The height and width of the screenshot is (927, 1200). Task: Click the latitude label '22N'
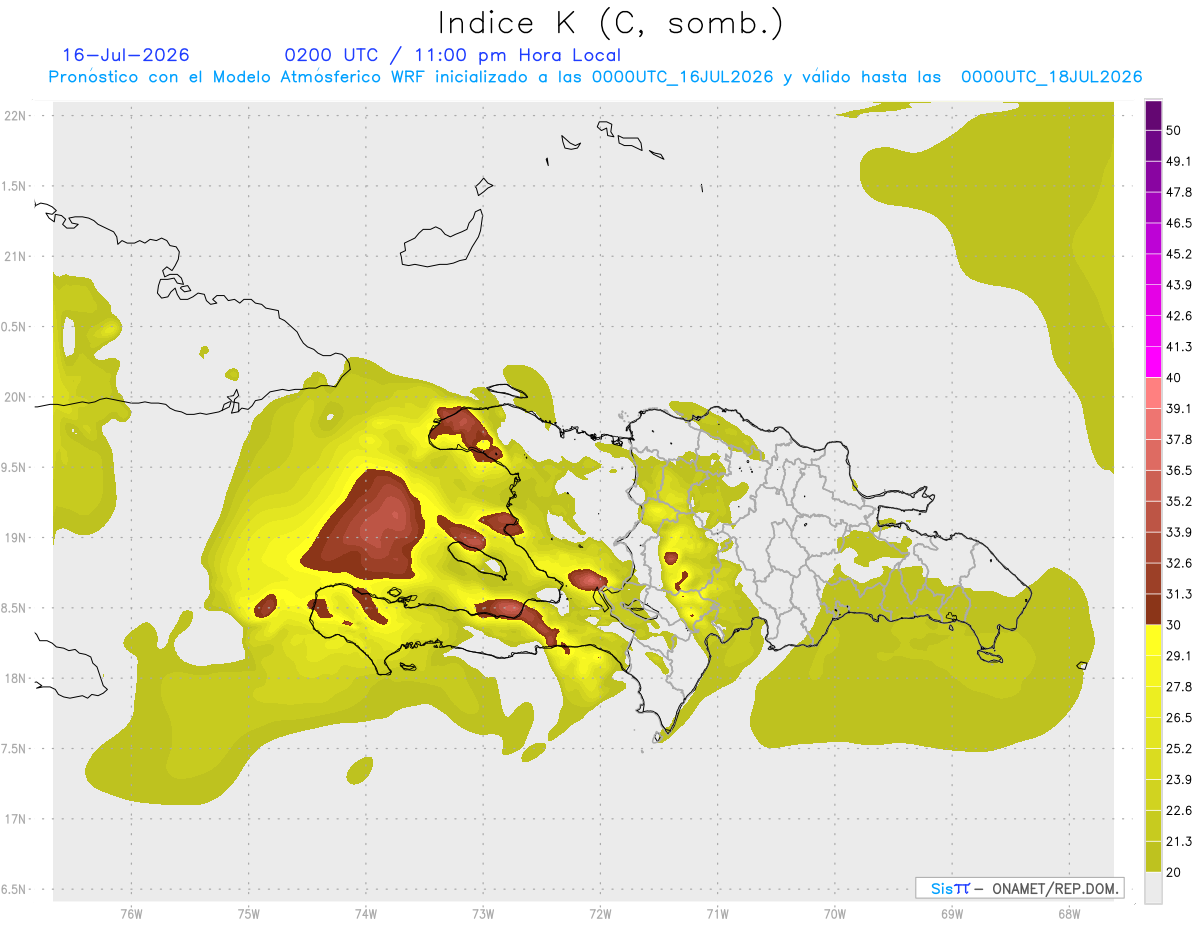tap(15, 115)
